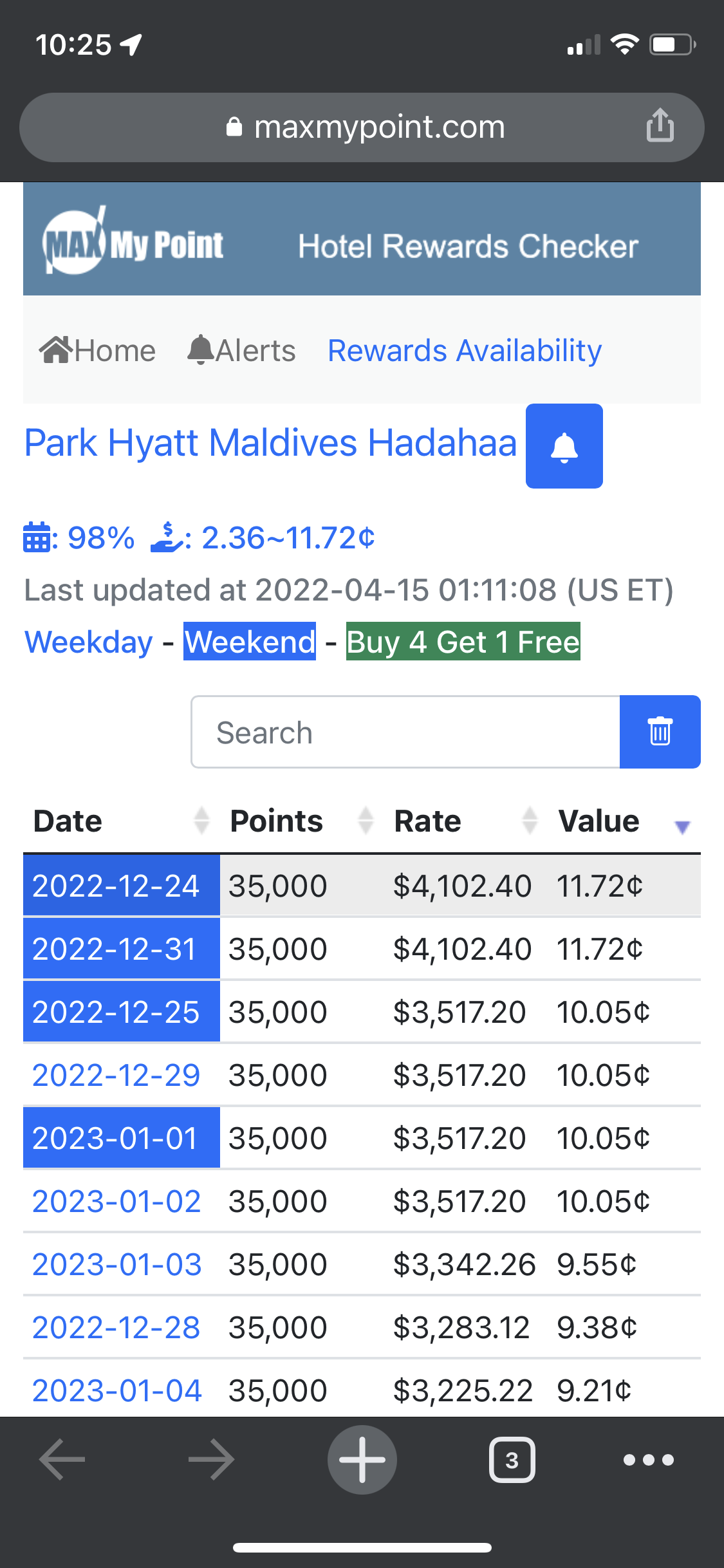The height and width of the screenshot is (1568, 724).
Task: Open the tab switcher showing 3 tabs
Action: pyautogui.click(x=512, y=1459)
